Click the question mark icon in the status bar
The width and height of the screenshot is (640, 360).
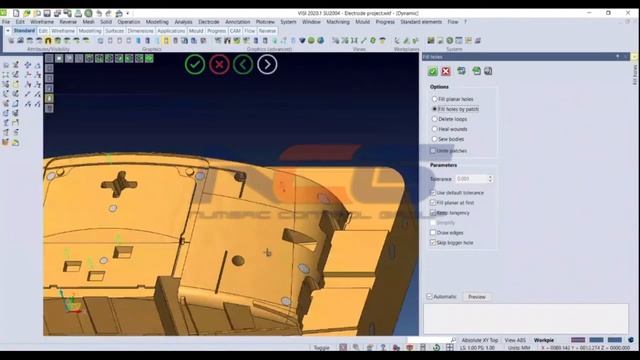tap(383, 347)
